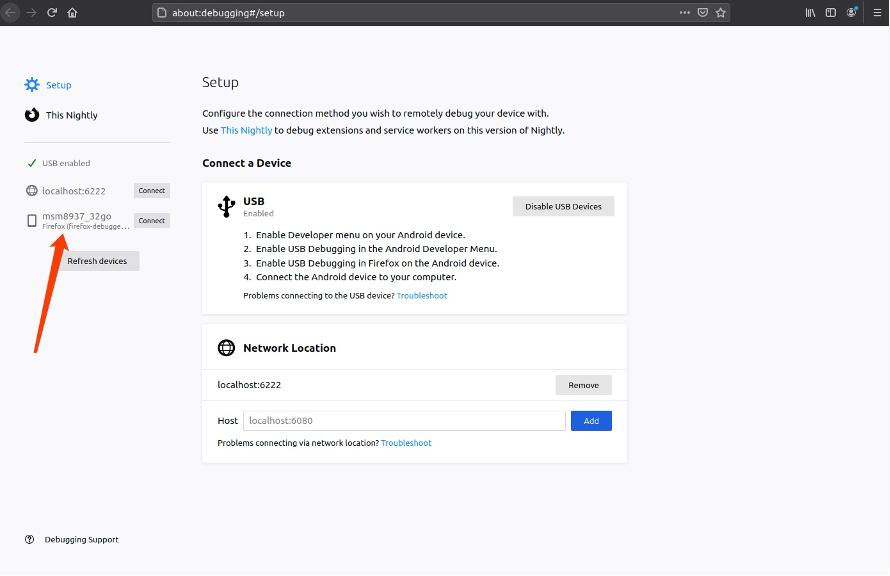
Task: Open This Nightly in the sidebar
Action: tap(71, 115)
